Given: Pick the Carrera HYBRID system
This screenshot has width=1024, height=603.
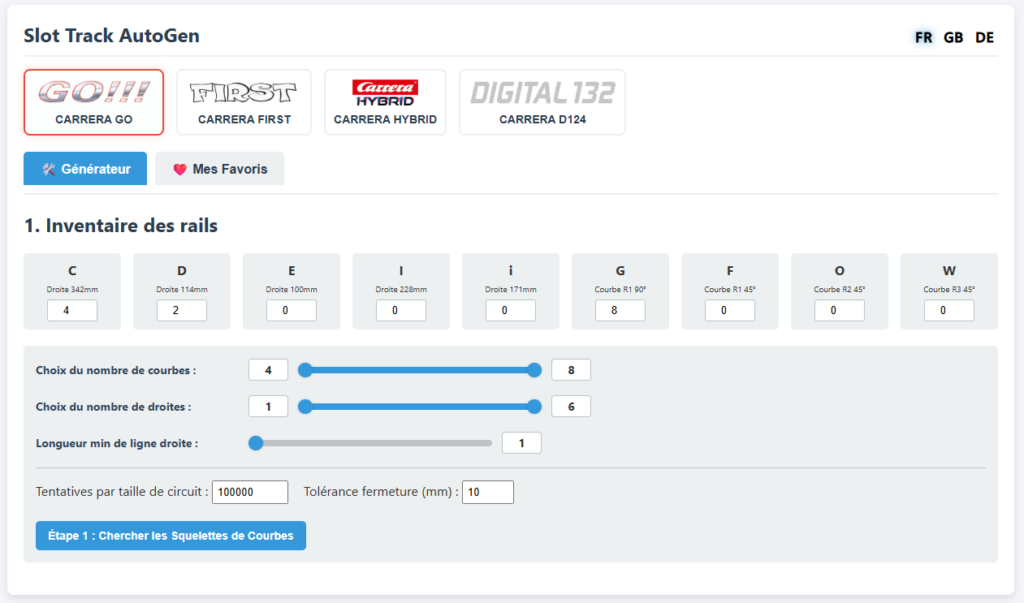Looking at the screenshot, I should pos(385,103).
